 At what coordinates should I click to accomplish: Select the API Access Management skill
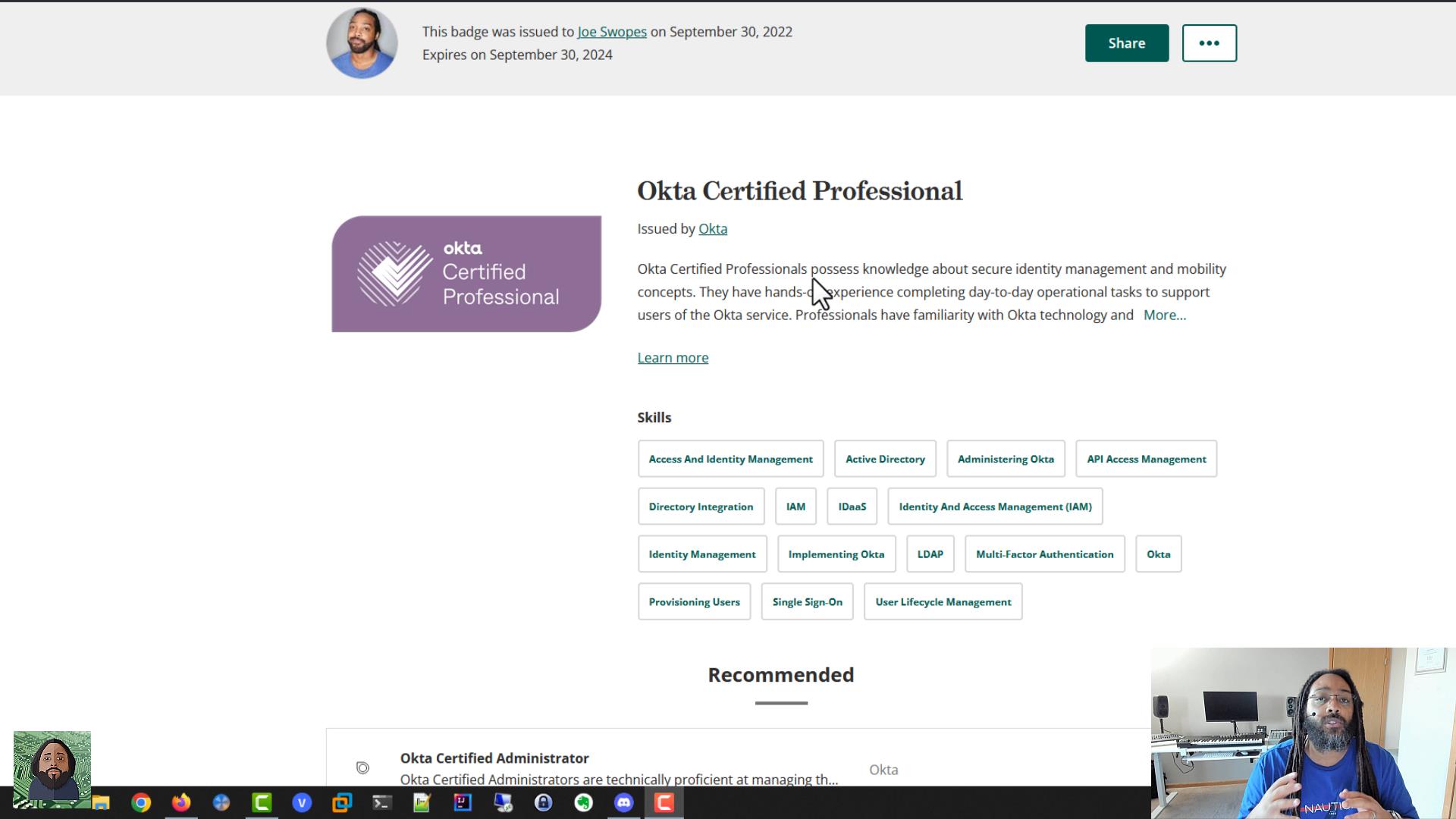pyautogui.click(x=1146, y=459)
